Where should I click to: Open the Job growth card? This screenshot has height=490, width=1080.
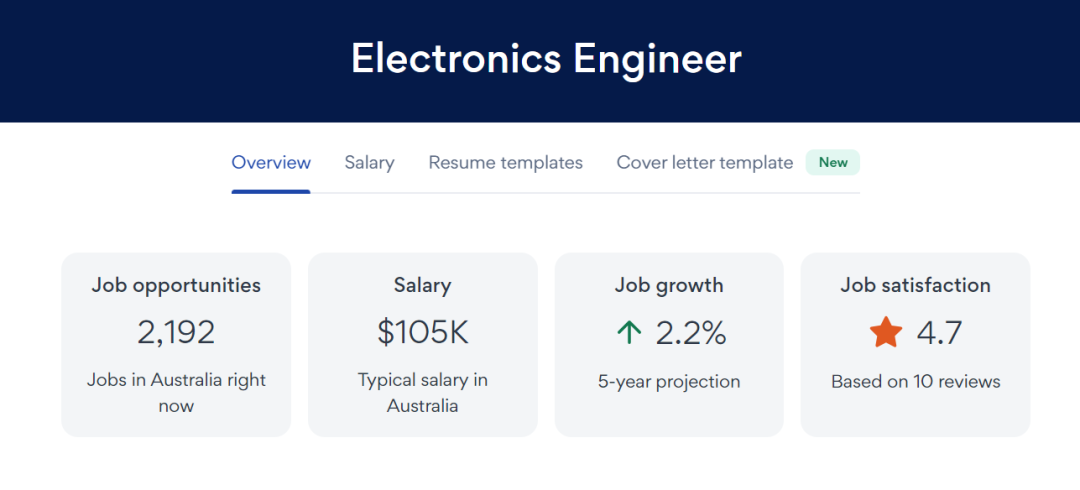coord(669,285)
